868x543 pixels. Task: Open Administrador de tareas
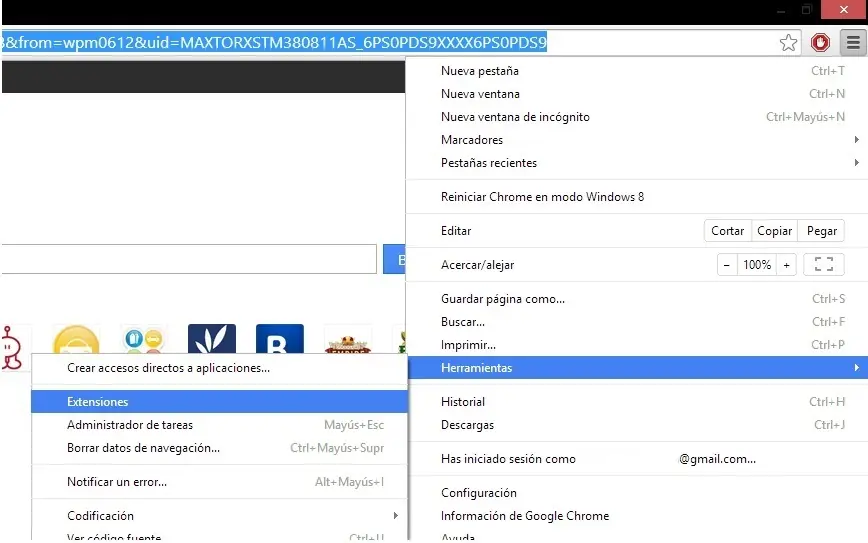(x=220, y=425)
